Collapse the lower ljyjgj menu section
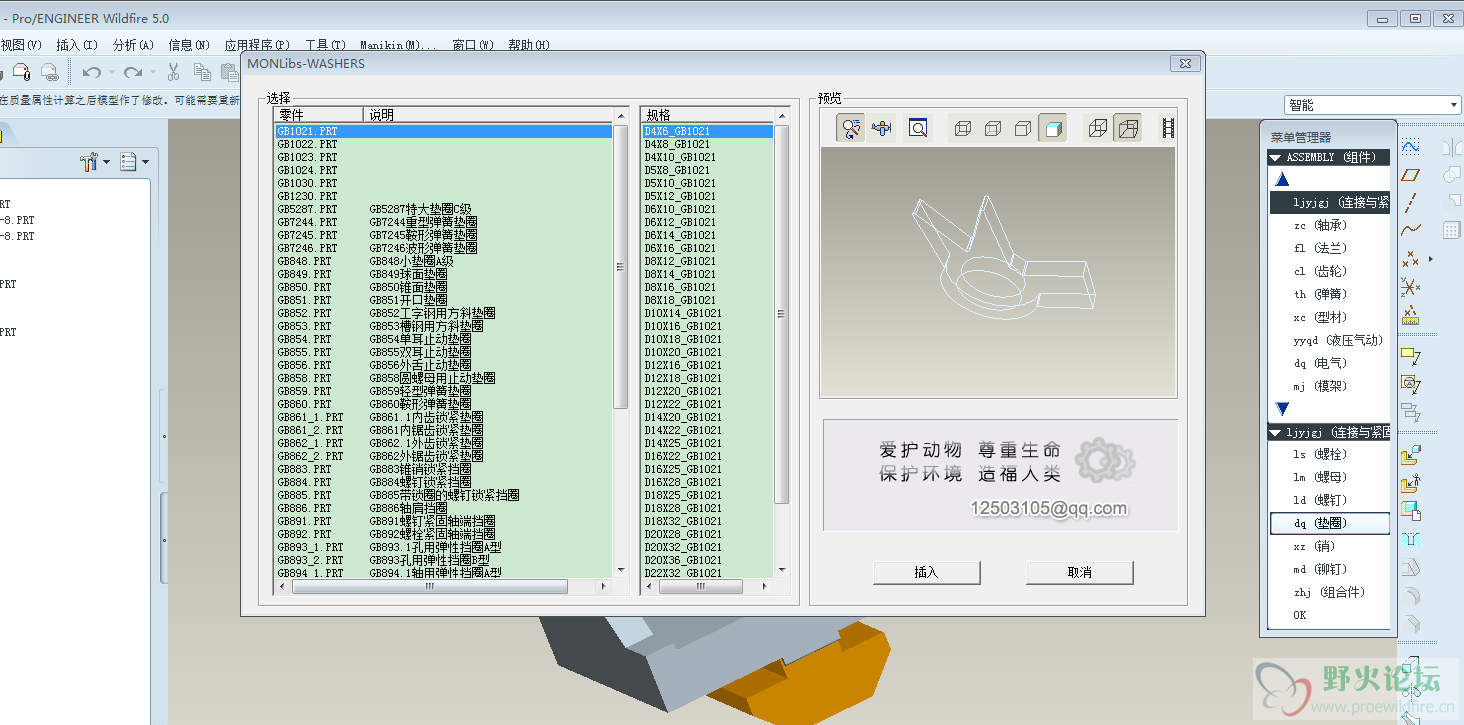Screen dimensions: 1464x725 tap(1275, 433)
